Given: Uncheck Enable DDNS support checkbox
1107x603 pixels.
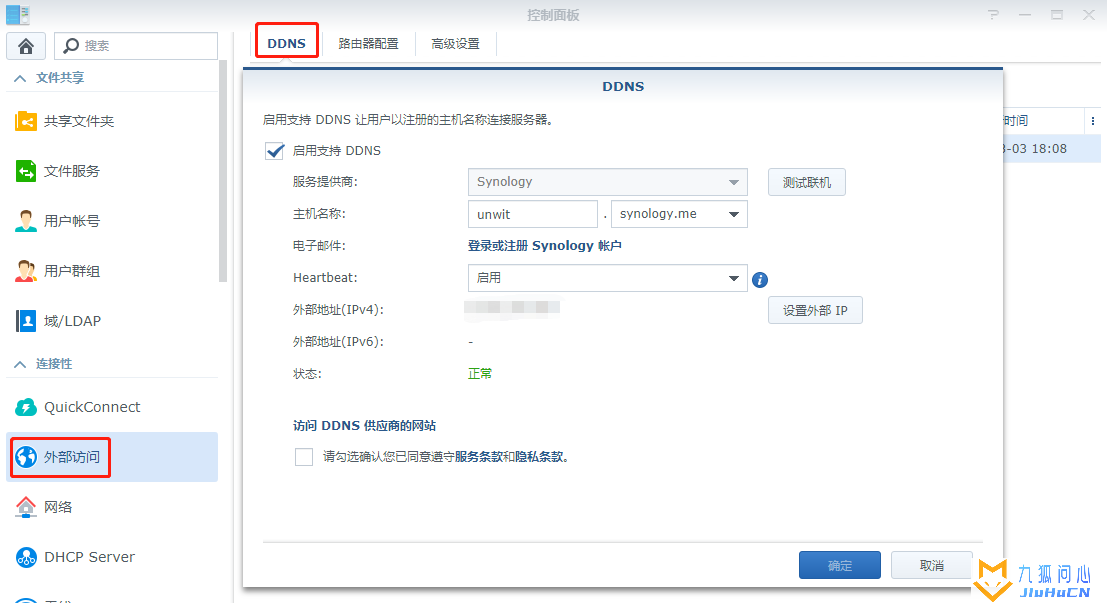Looking at the screenshot, I should point(275,150).
